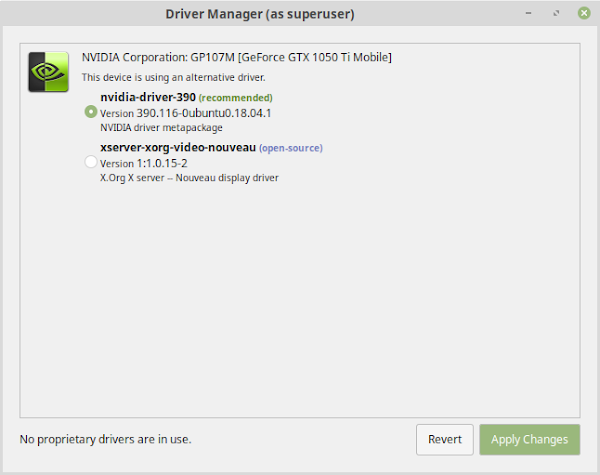Click 'No proprietary drivers are in use.' status
The image size is (600, 475).
pyautogui.click(x=106, y=439)
